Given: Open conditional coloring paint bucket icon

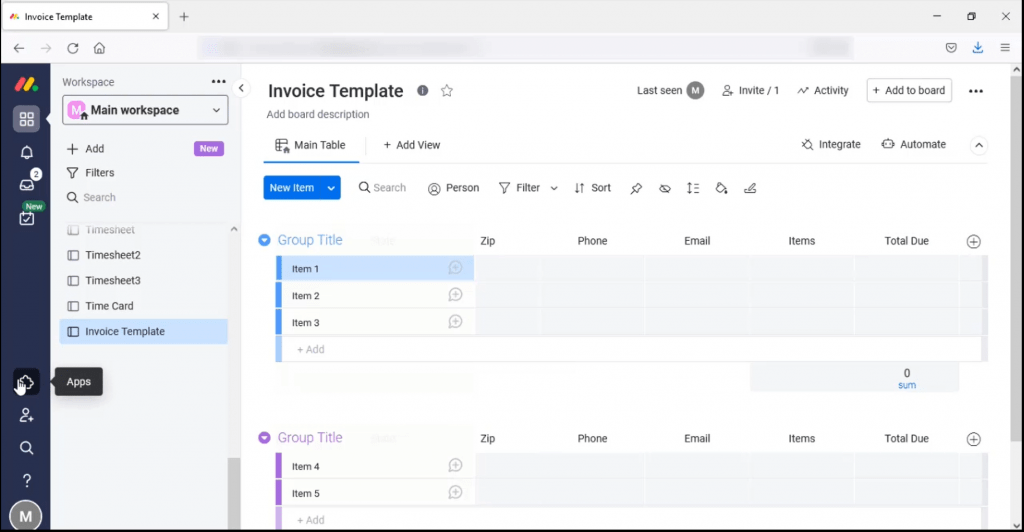Looking at the screenshot, I should click(721, 188).
